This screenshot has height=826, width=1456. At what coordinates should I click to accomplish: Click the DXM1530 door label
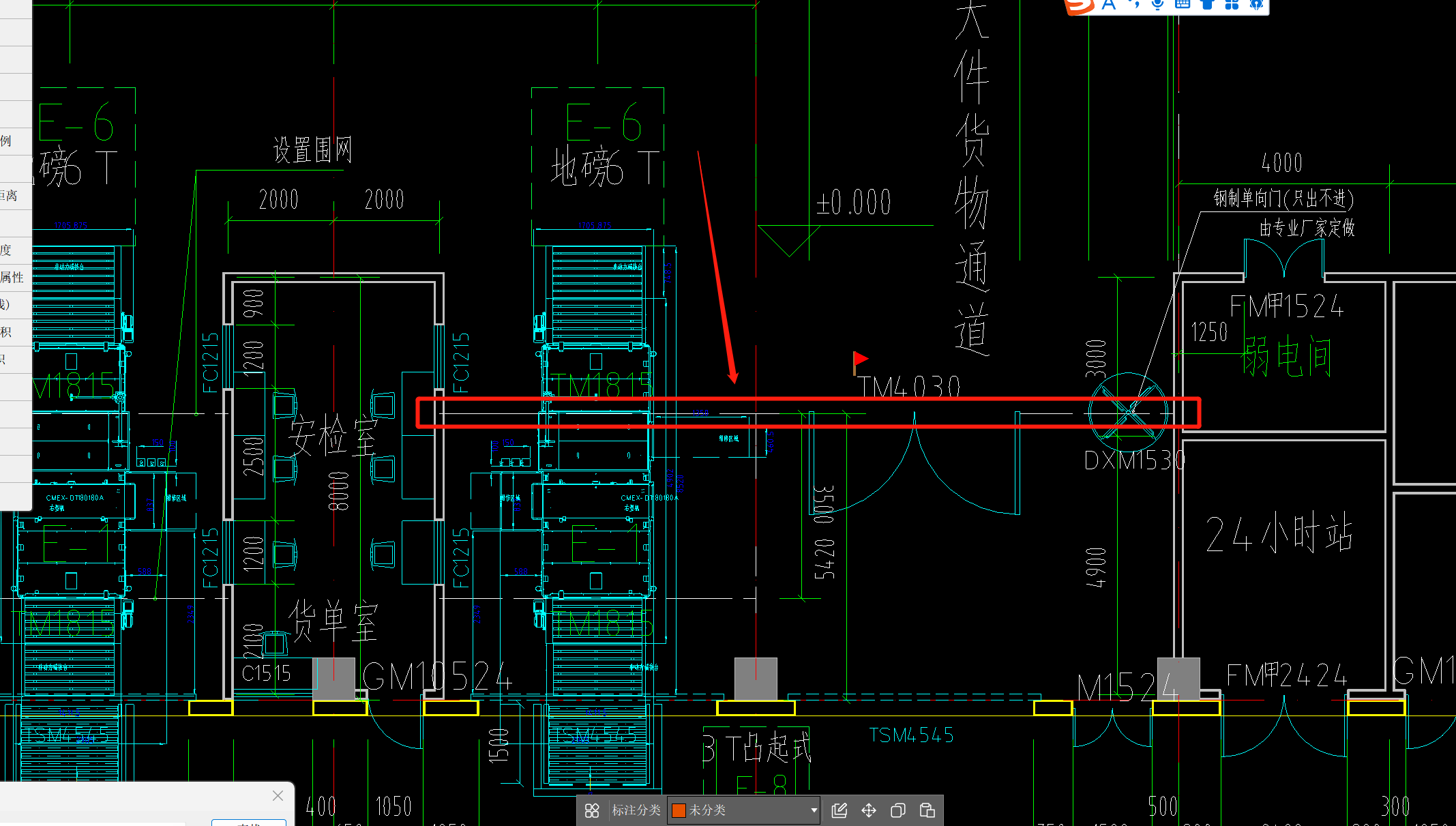1135,461
